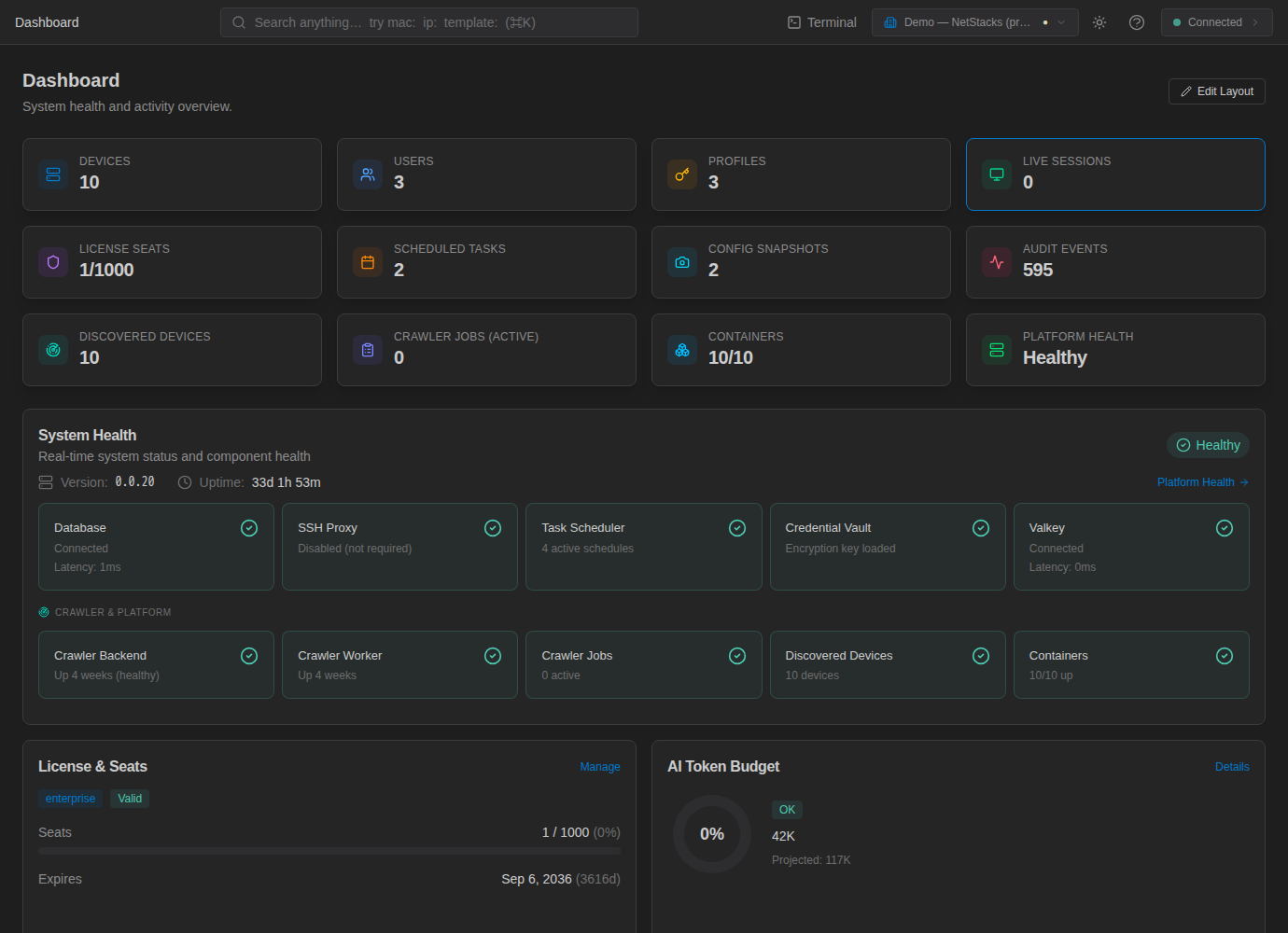Click the Manage license link

point(600,767)
